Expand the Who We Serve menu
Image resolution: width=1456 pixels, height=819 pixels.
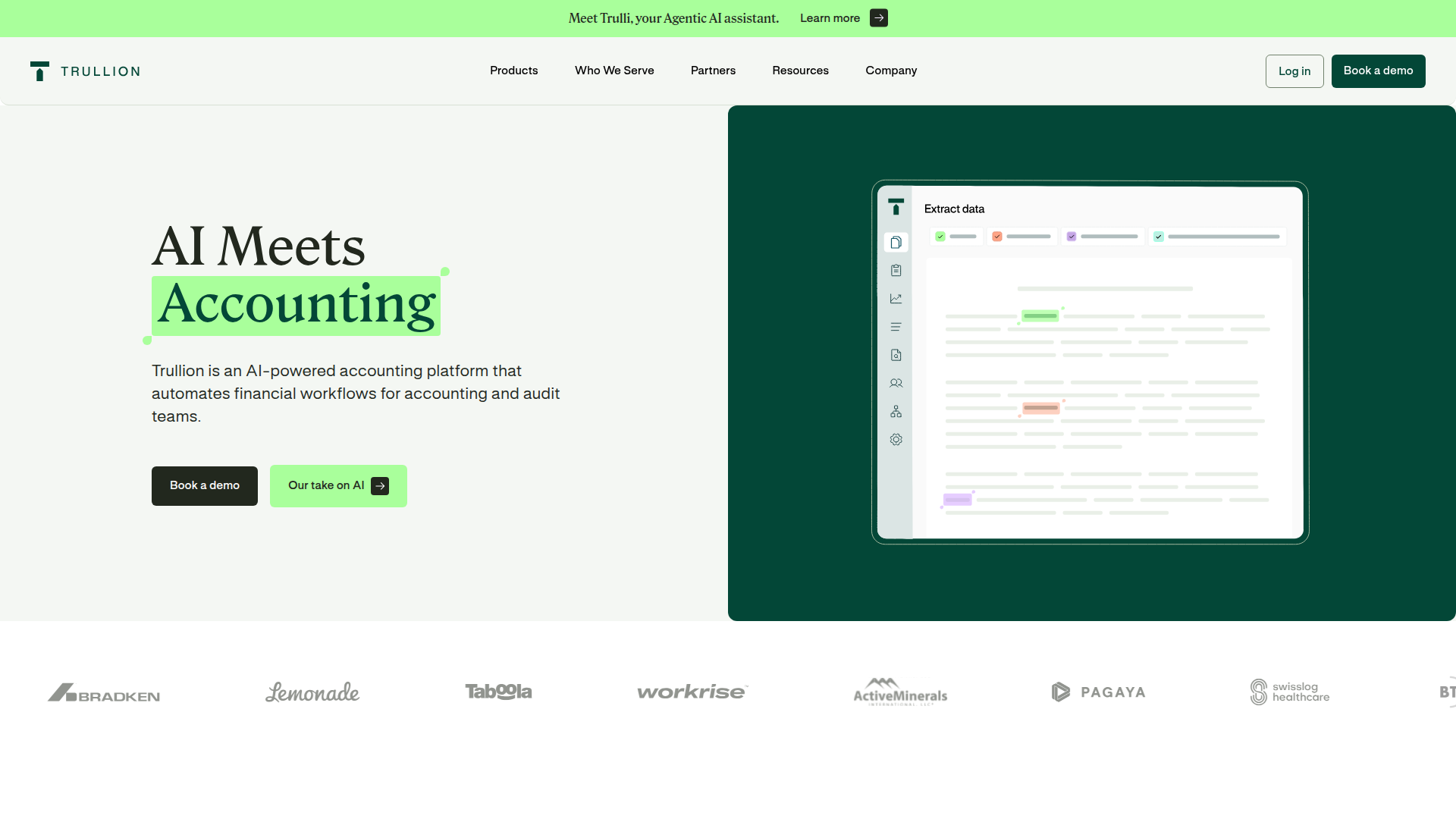pos(614,71)
